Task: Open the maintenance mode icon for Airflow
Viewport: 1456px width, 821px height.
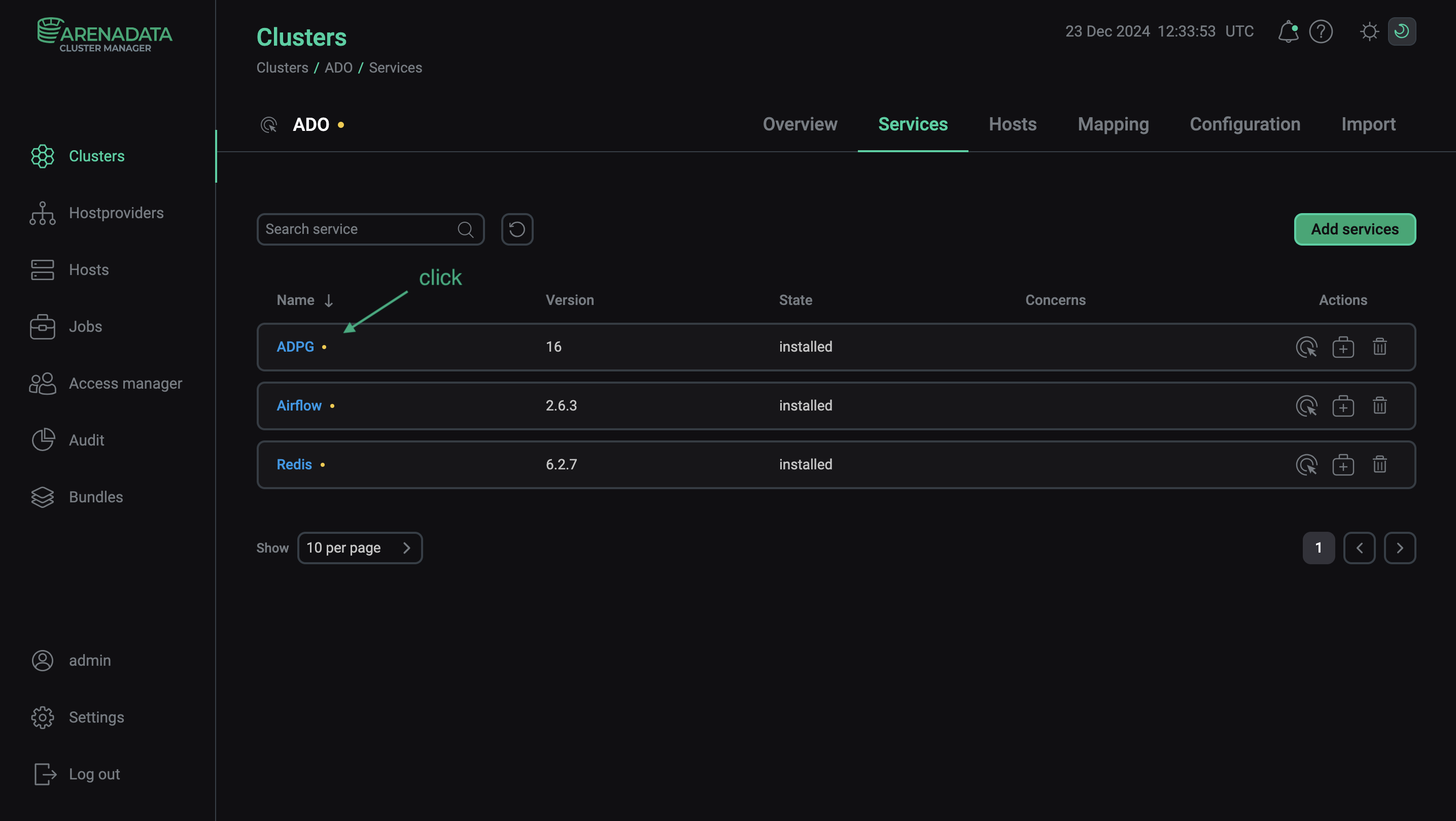Action: tap(1344, 405)
